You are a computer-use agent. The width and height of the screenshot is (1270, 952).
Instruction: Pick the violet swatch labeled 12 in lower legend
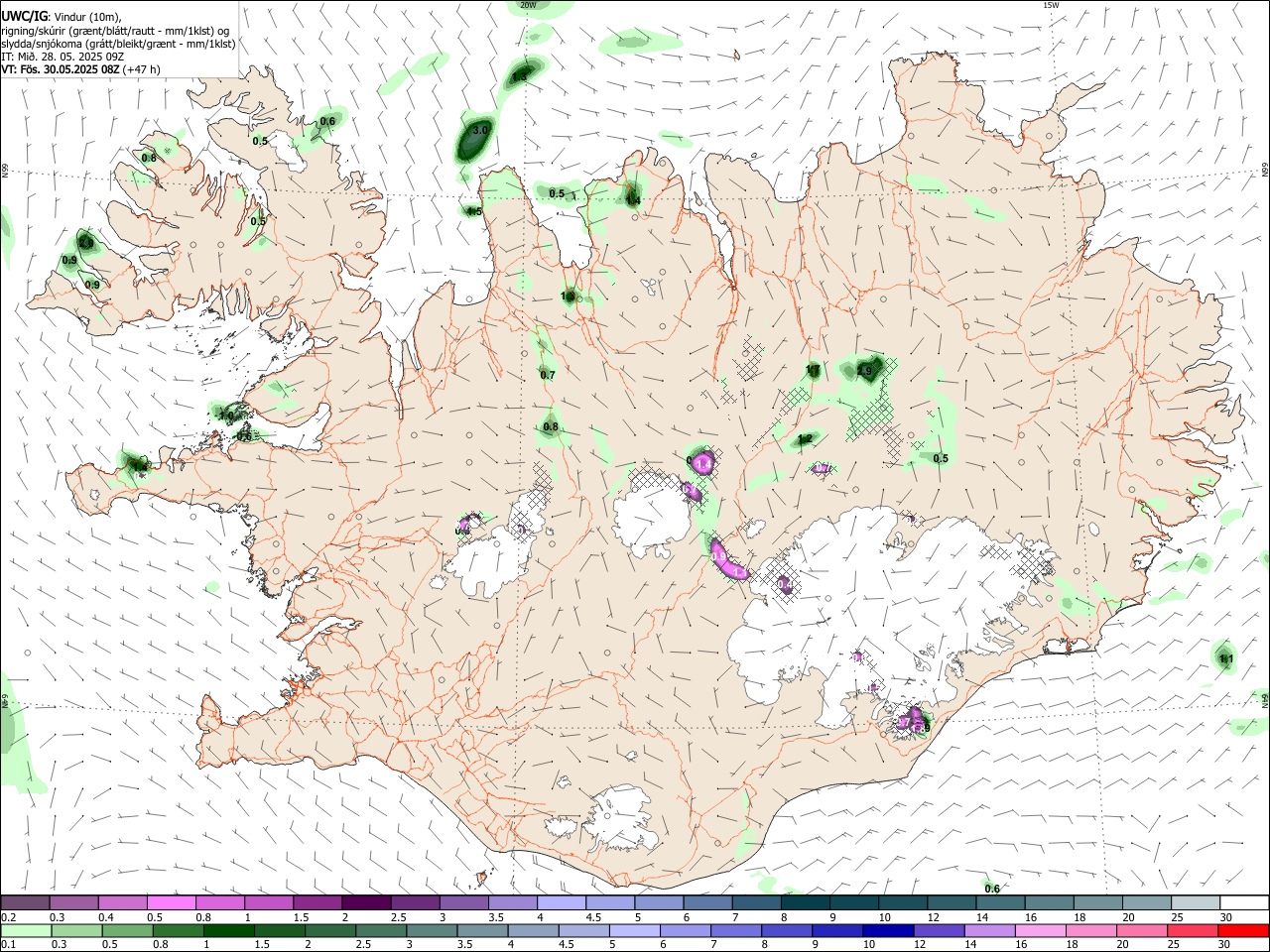click(x=939, y=930)
